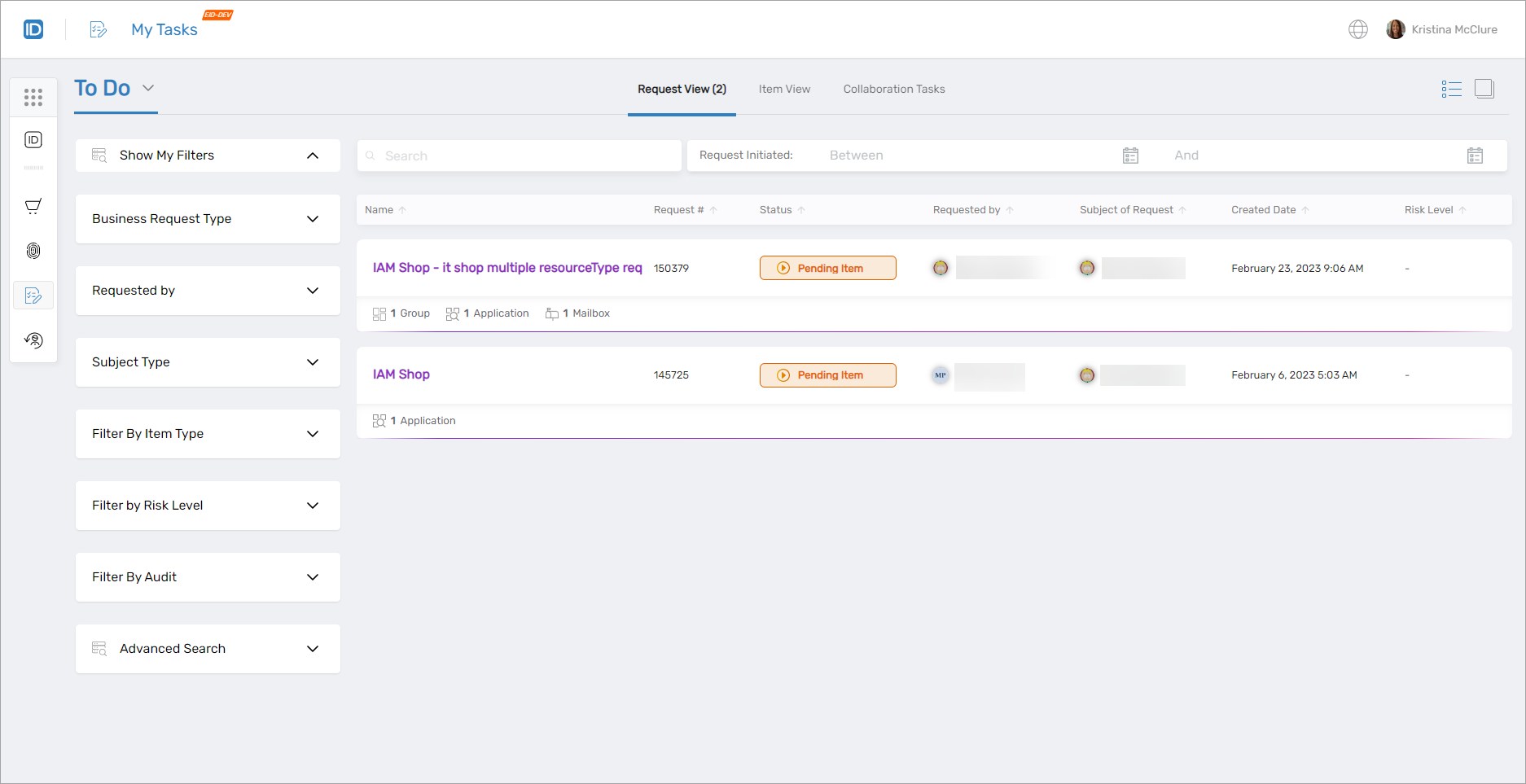Open the app grid menu in the sidebar
1526x784 pixels.
(33, 97)
